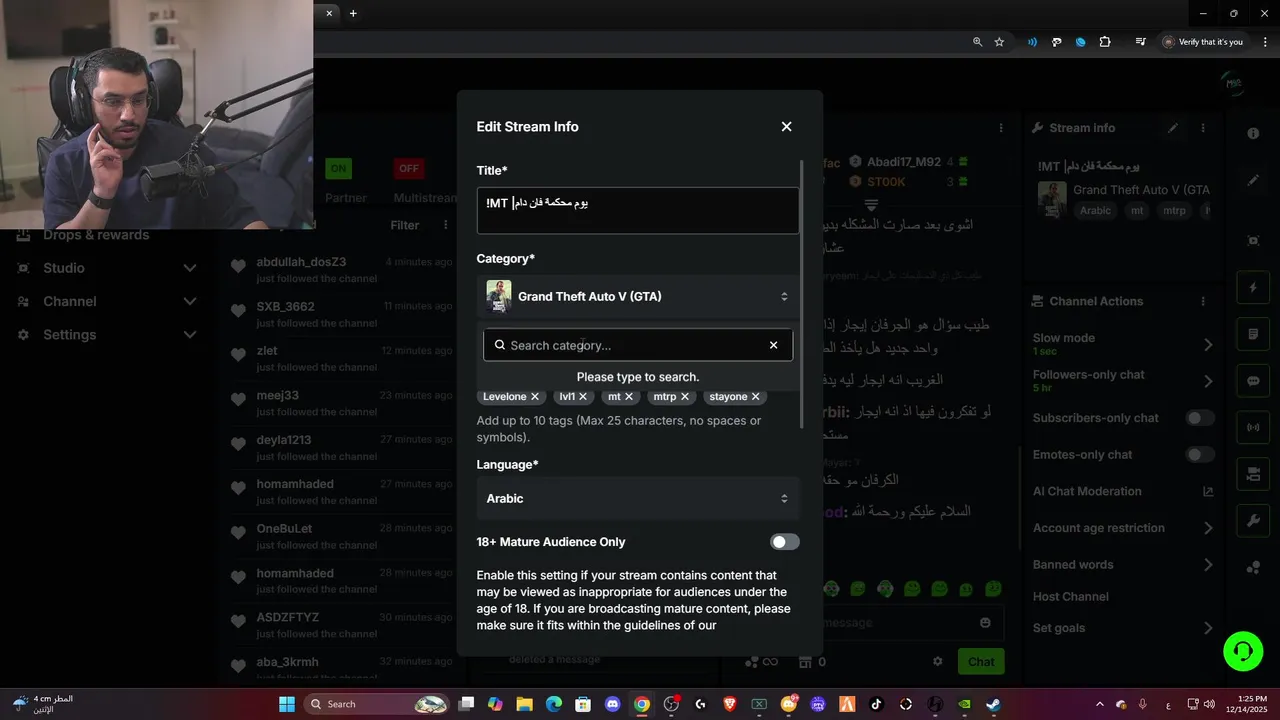Click the green headset support button
1280x720 pixels.
pos(1243,652)
